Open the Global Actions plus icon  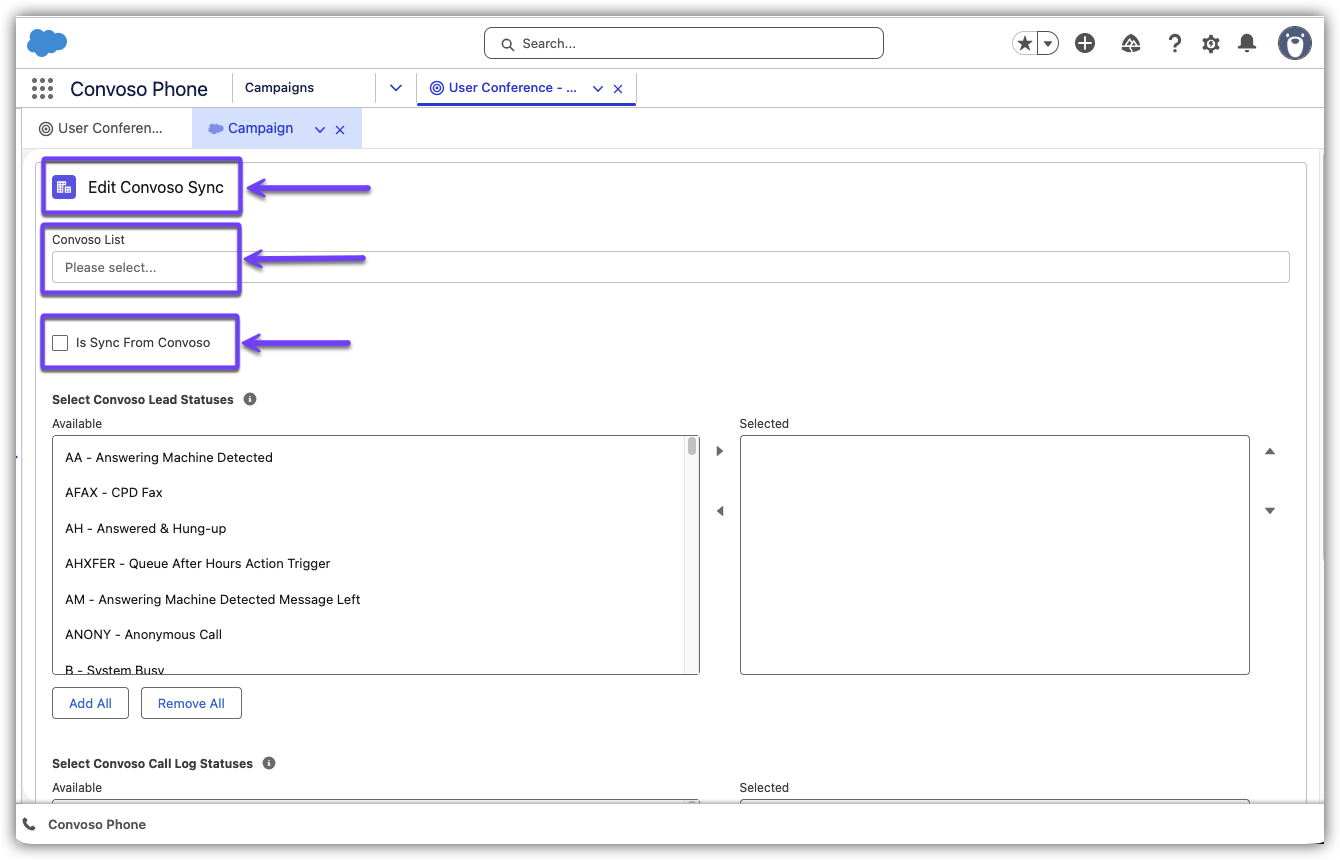pos(1085,43)
